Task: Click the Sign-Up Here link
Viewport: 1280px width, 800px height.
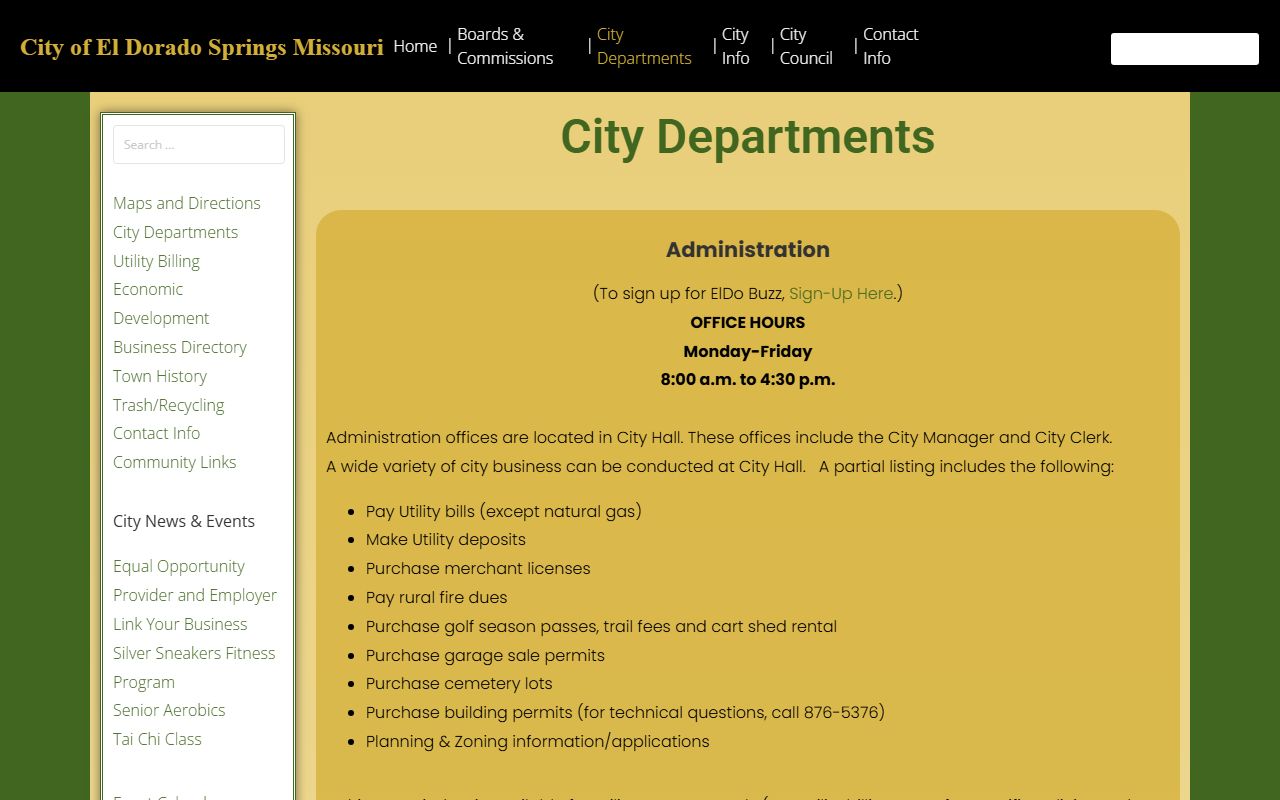Action: coord(841,293)
